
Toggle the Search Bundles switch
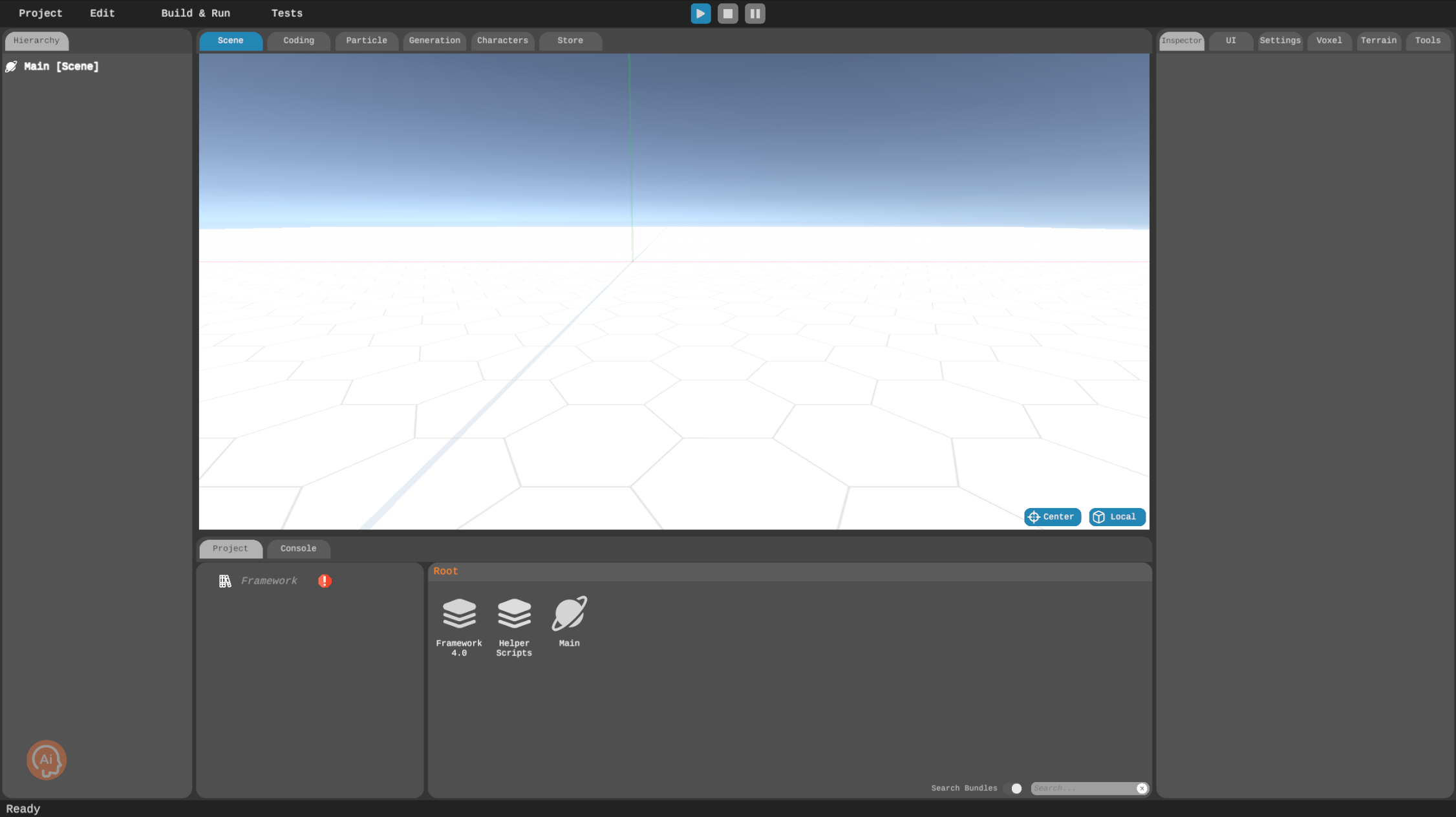pos(1013,788)
